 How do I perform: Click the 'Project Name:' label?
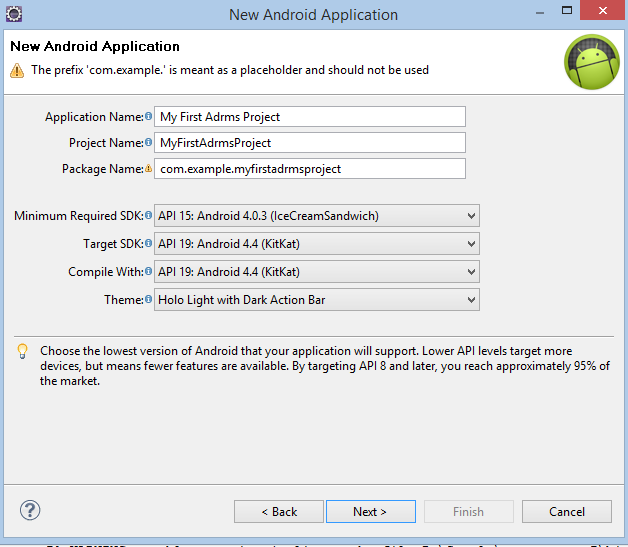pyautogui.click(x=106, y=143)
